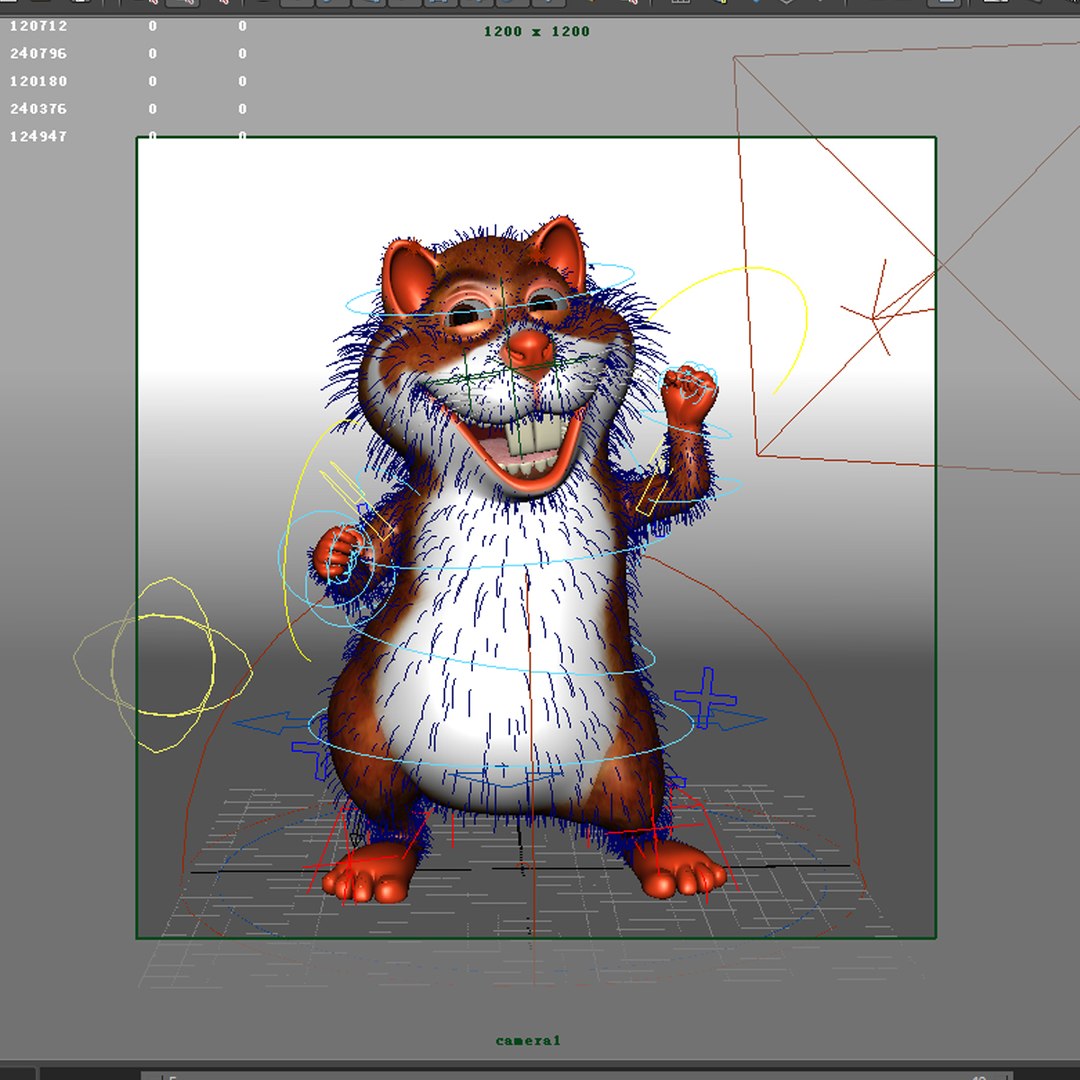This screenshot has width=1080, height=1080.
Task: Select the blue cross control beside the right hip
Action: (706, 698)
